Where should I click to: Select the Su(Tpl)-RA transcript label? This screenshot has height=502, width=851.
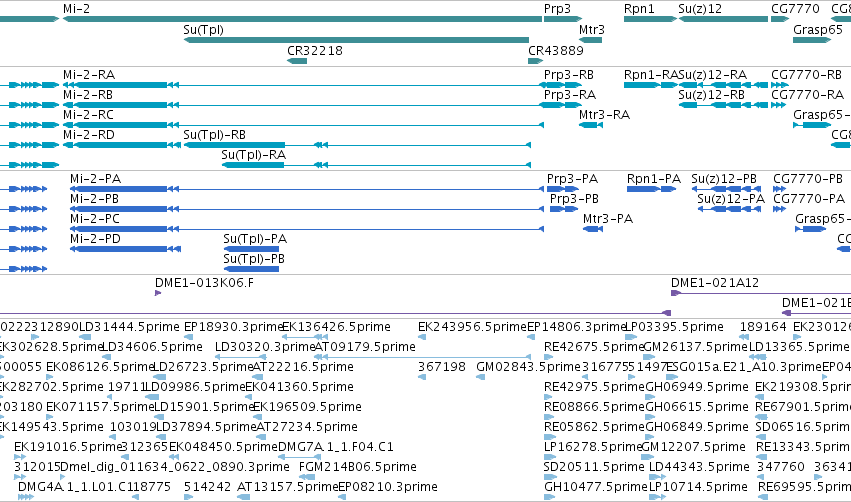[253, 155]
